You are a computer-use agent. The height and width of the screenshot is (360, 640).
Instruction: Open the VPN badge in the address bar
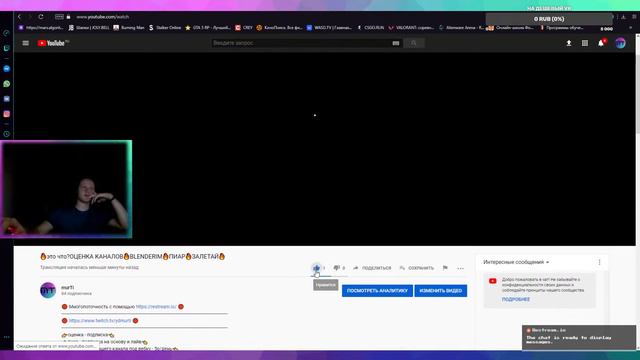click(59, 17)
